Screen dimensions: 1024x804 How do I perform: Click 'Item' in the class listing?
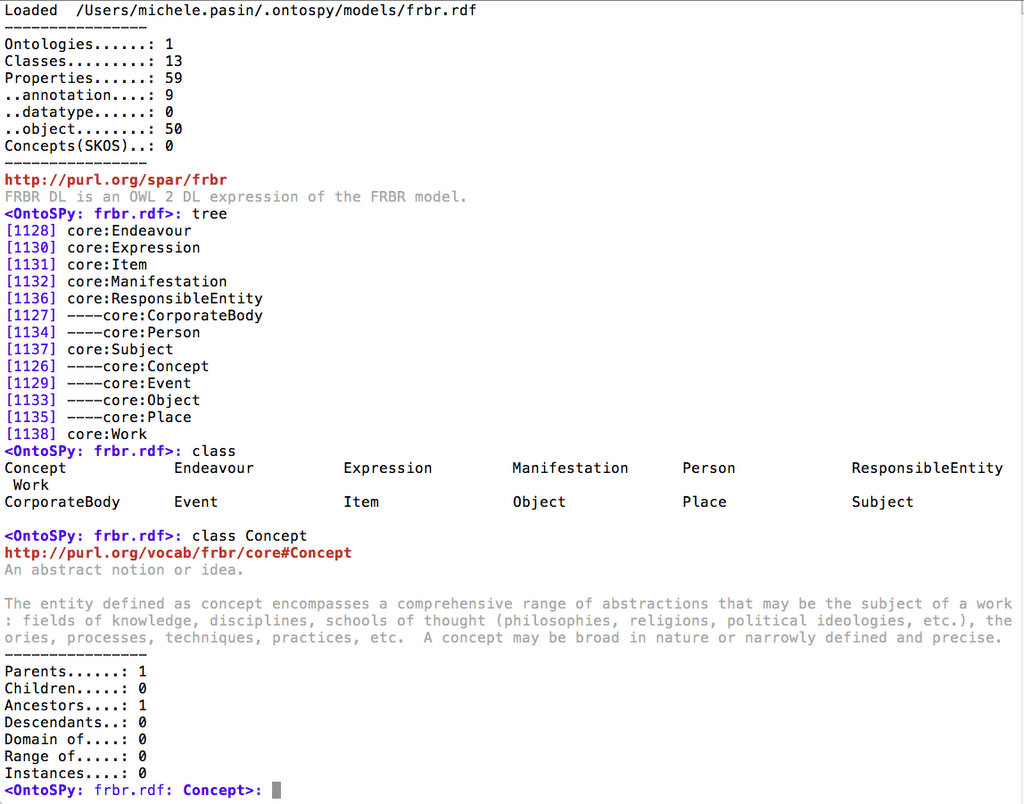(x=361, y=502)
